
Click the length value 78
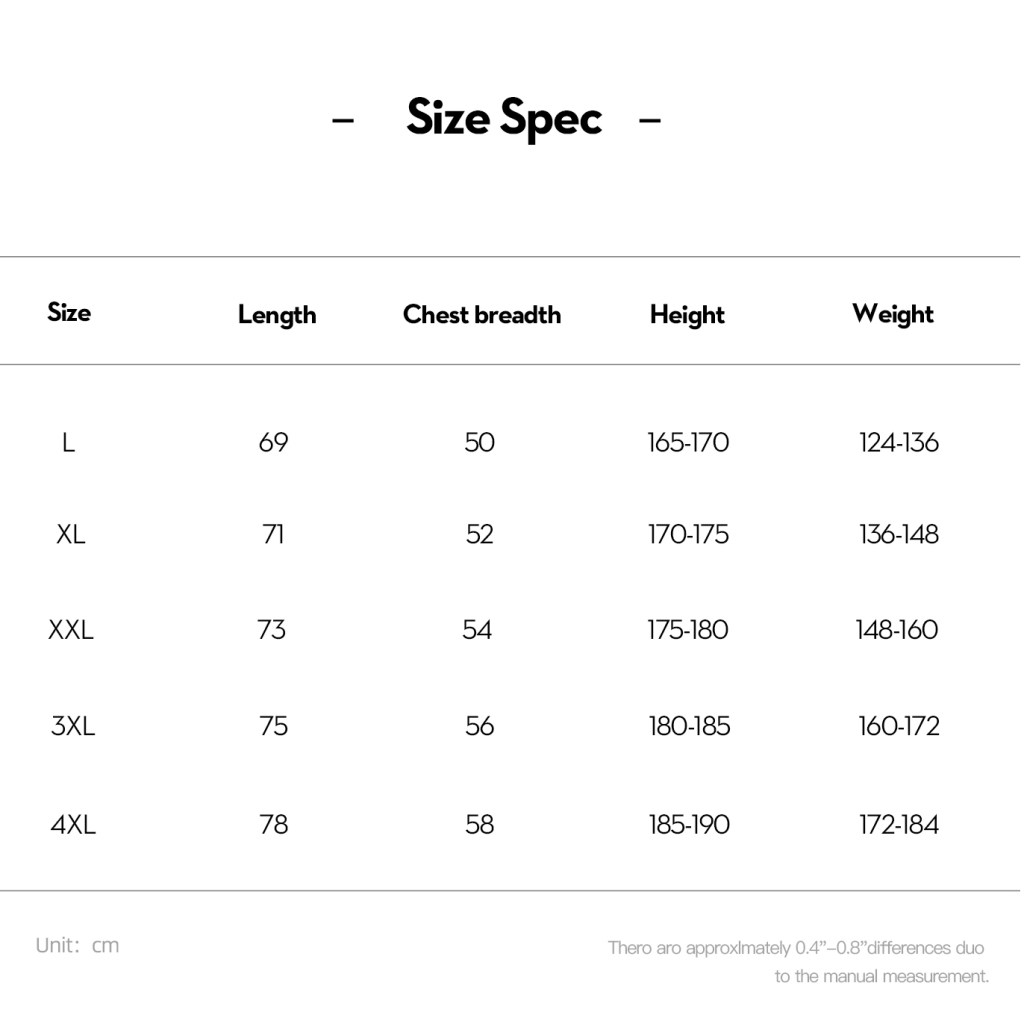point(274,824)
